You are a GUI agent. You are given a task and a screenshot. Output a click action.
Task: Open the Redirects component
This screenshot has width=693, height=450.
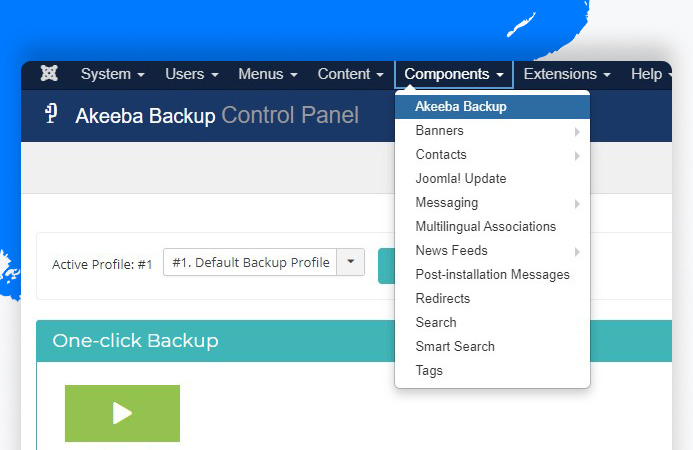pyautogui.click(x=492, y=298)
